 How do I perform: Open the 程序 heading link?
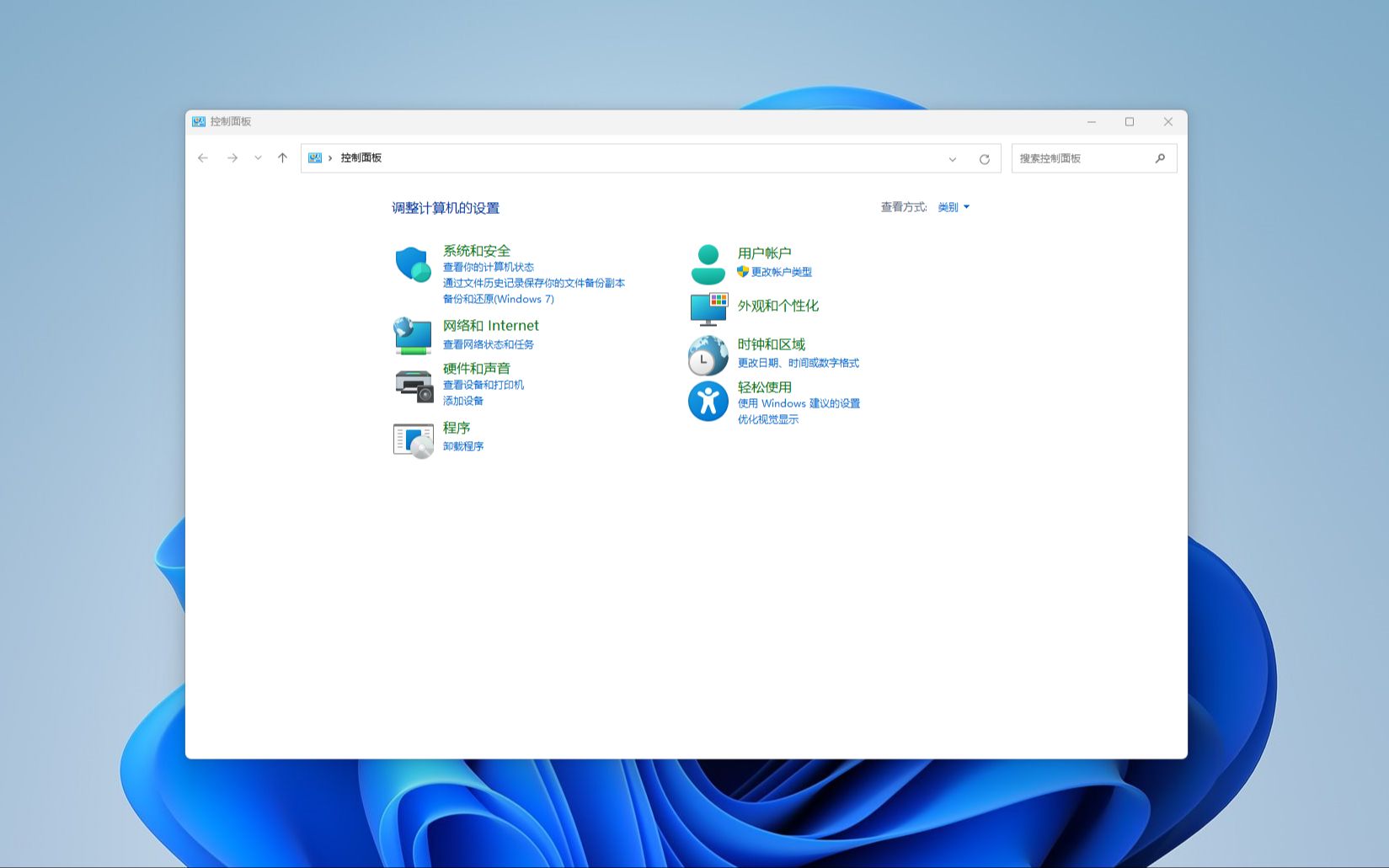(457, 428)
